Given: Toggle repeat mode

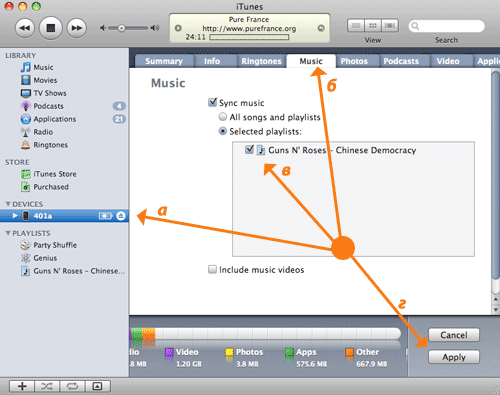Looking at the screenshot, I should click(x=72, y=386).
